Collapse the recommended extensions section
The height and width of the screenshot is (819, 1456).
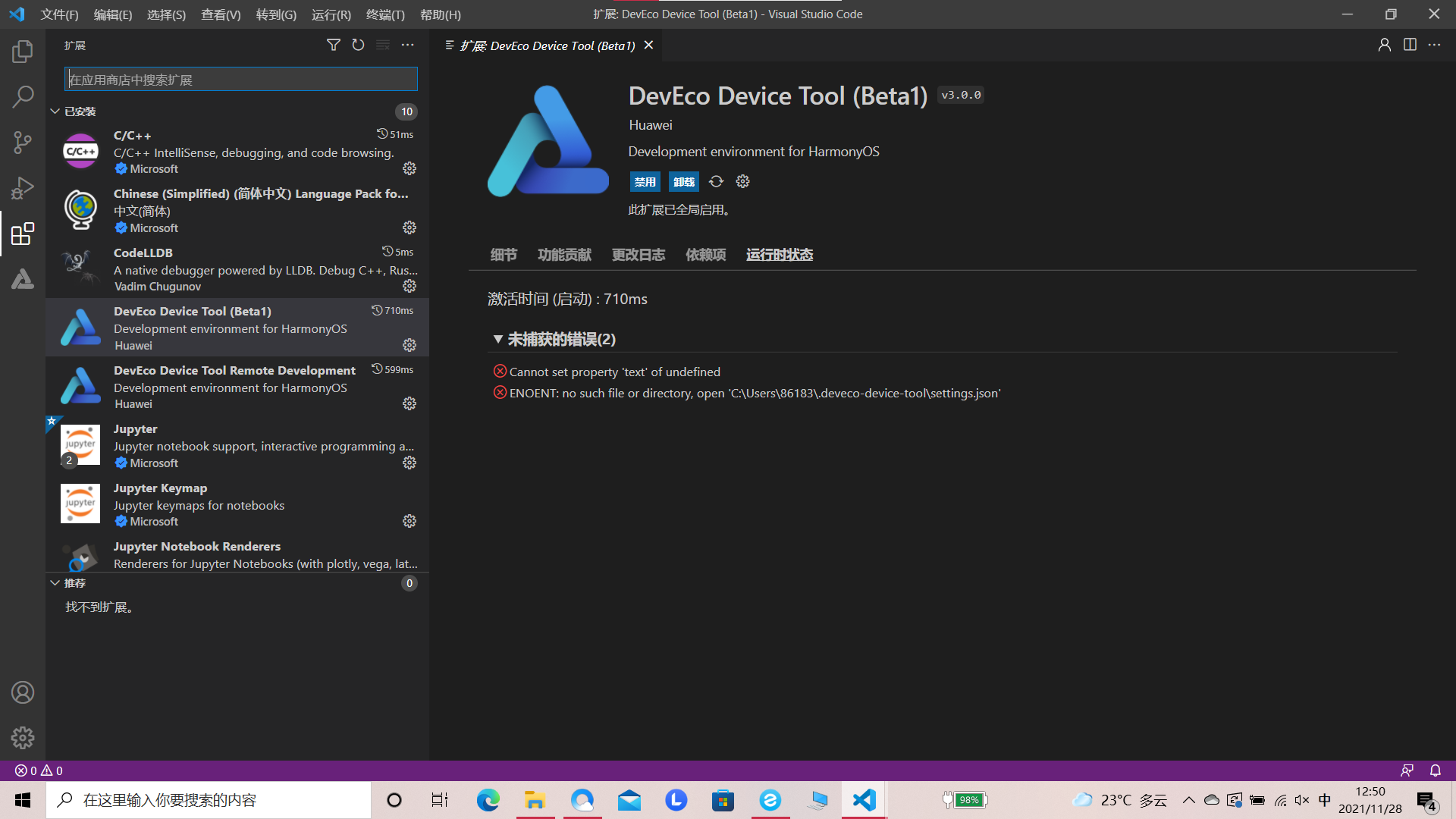point(55,583)
